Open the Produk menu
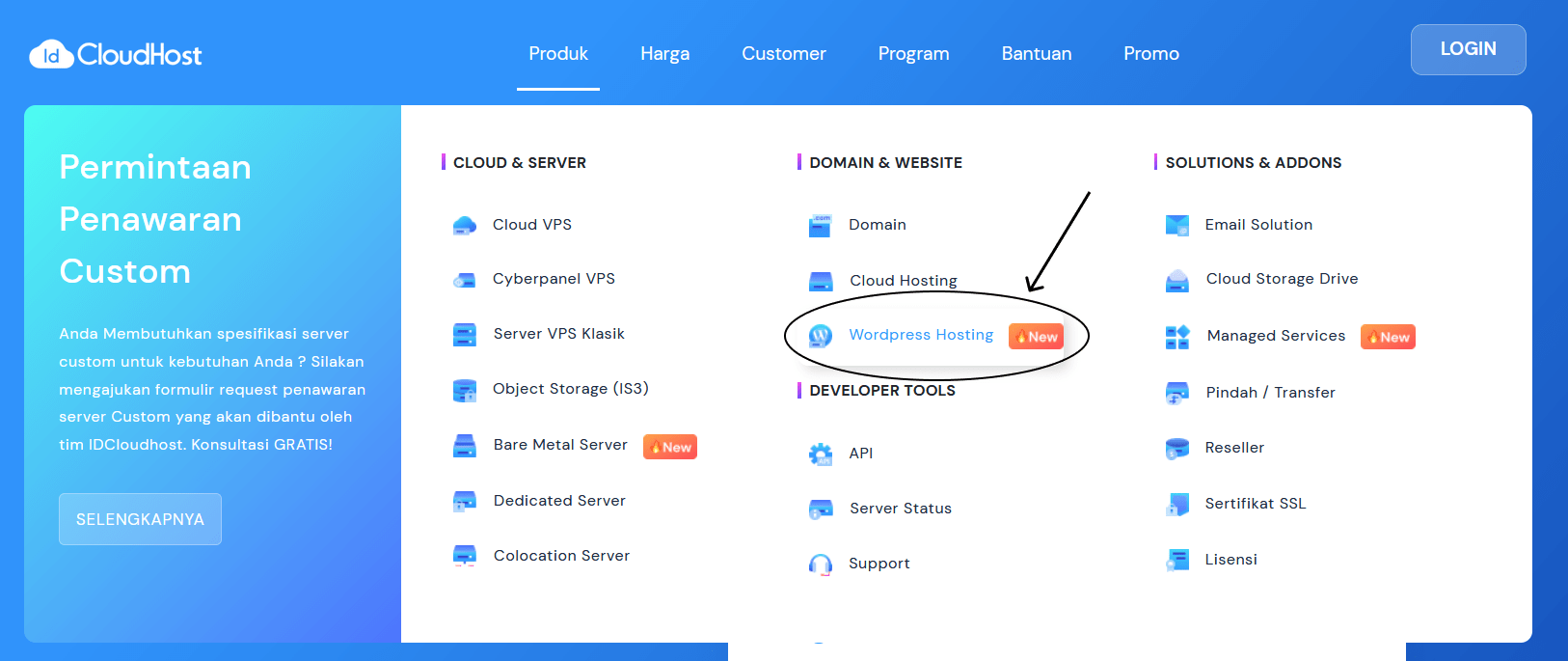 pyautogui.click(x=558, y=54)
